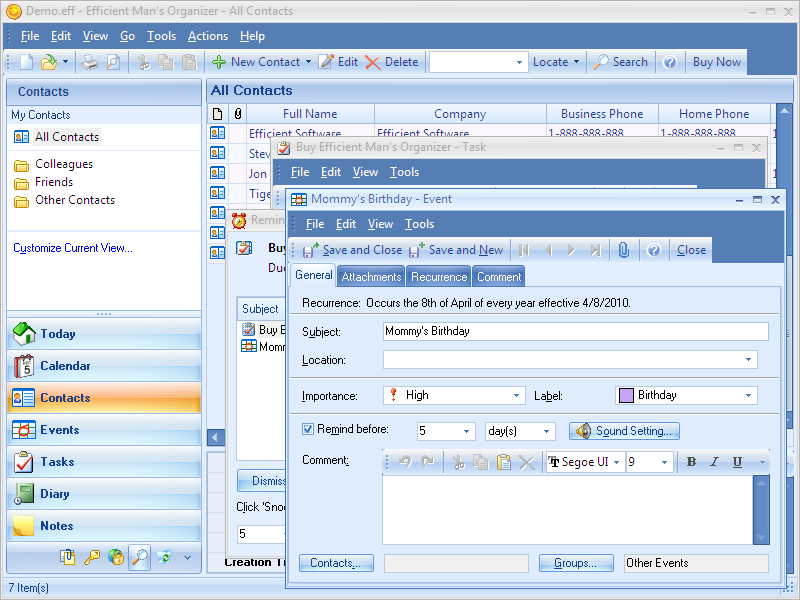
Task: Click the Save and Close button
Action: (352, 250)
